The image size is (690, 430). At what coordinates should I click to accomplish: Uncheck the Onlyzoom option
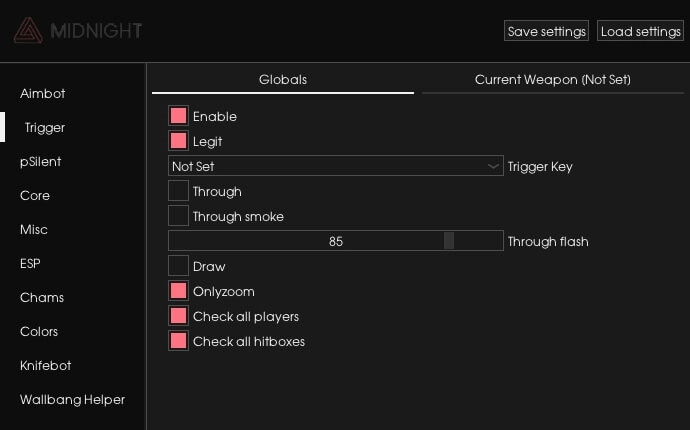pyautogui.click(x=179, y=291)
